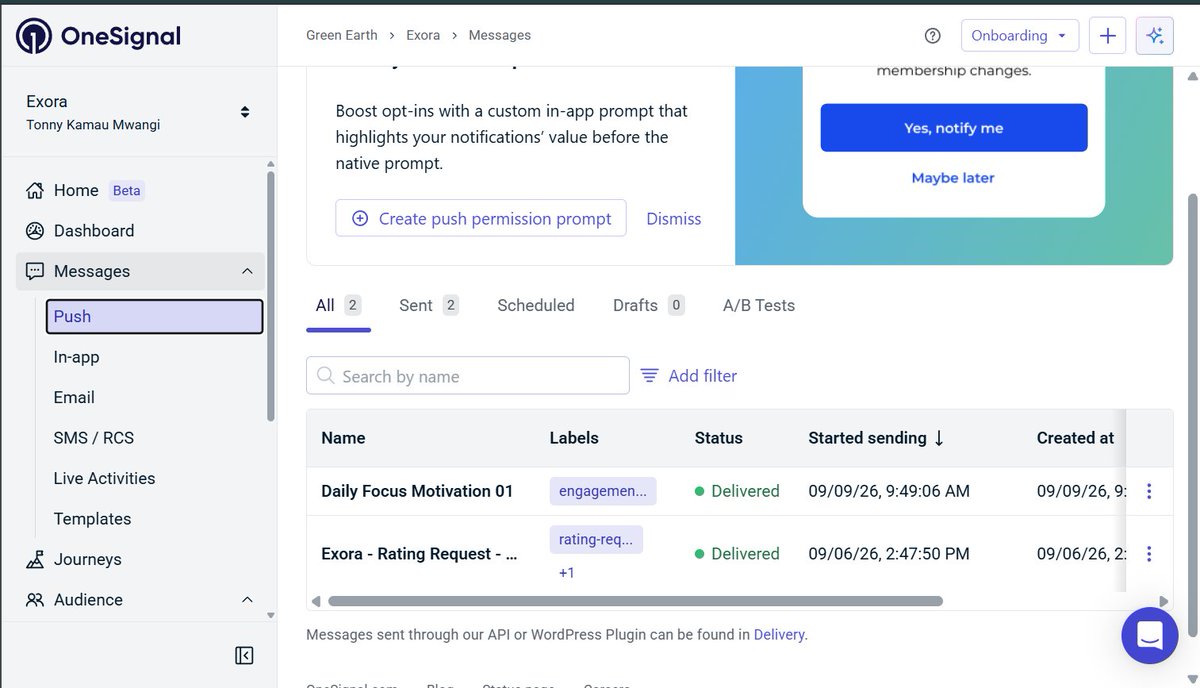Click the Yes, notify me button
Viewport: 1200px width, 688px height.
(954, 128)
